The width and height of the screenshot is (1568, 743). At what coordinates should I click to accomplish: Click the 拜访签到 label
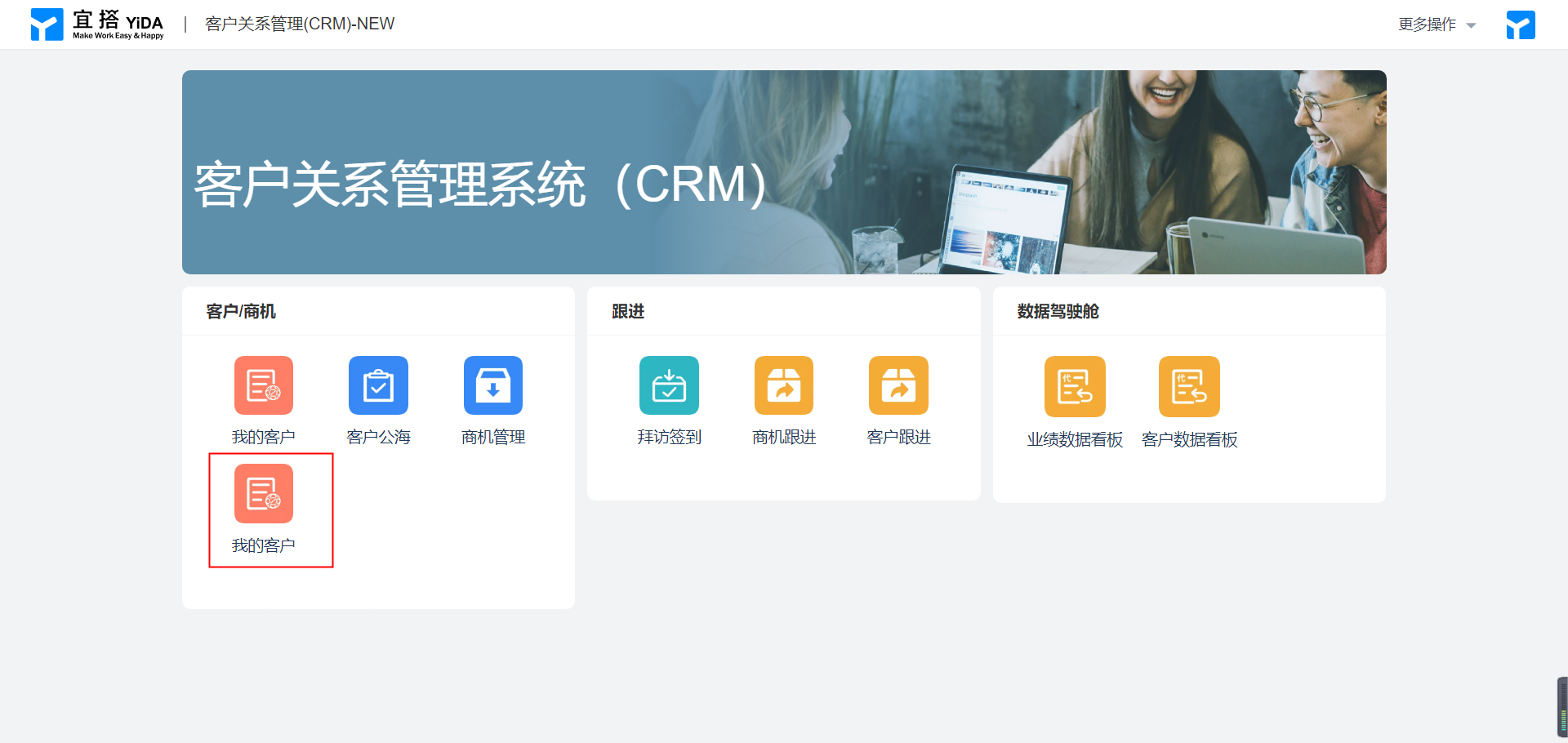[x=669, y=437]
